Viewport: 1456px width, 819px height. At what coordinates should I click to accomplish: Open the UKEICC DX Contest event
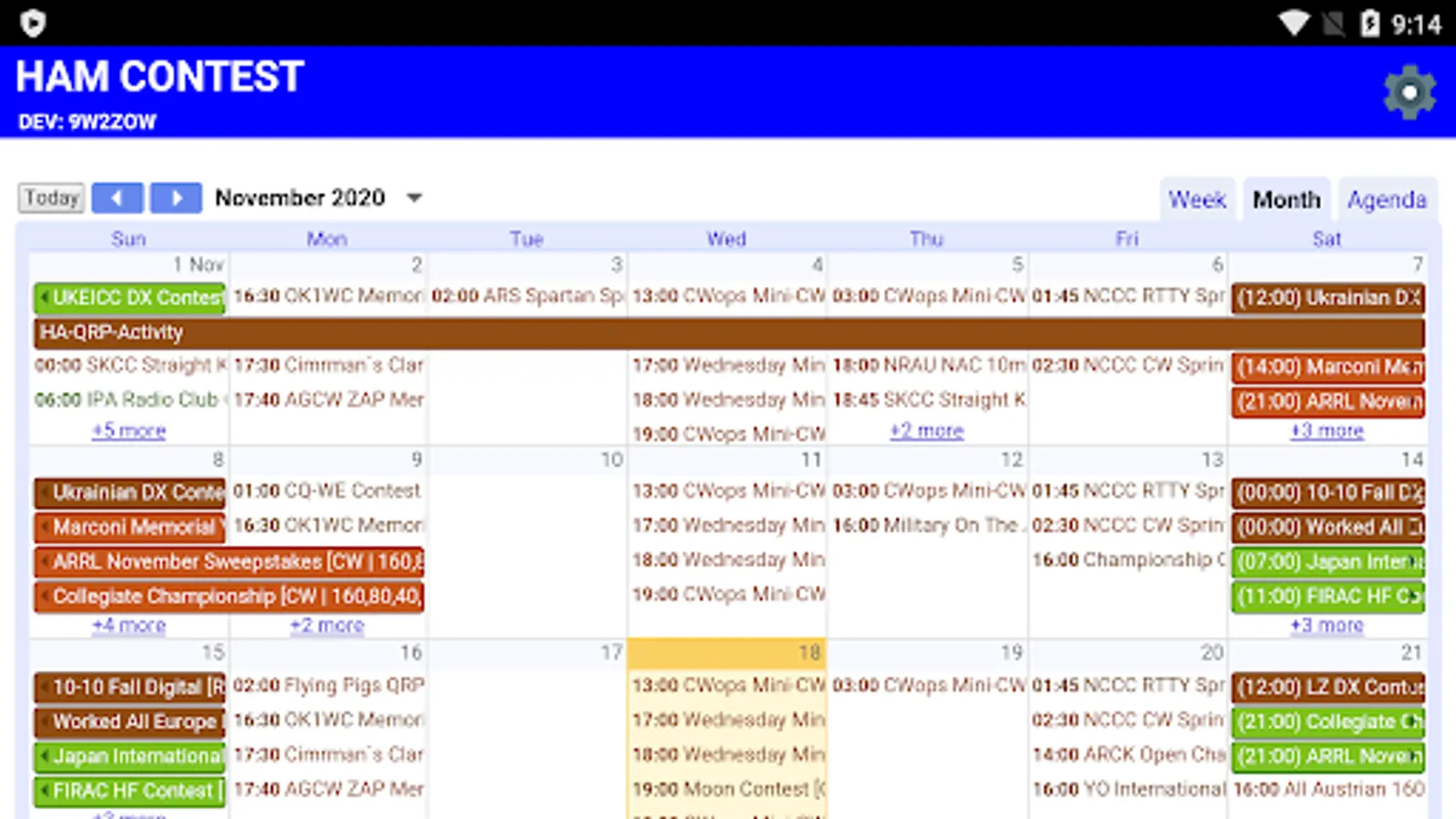[129, 298]
